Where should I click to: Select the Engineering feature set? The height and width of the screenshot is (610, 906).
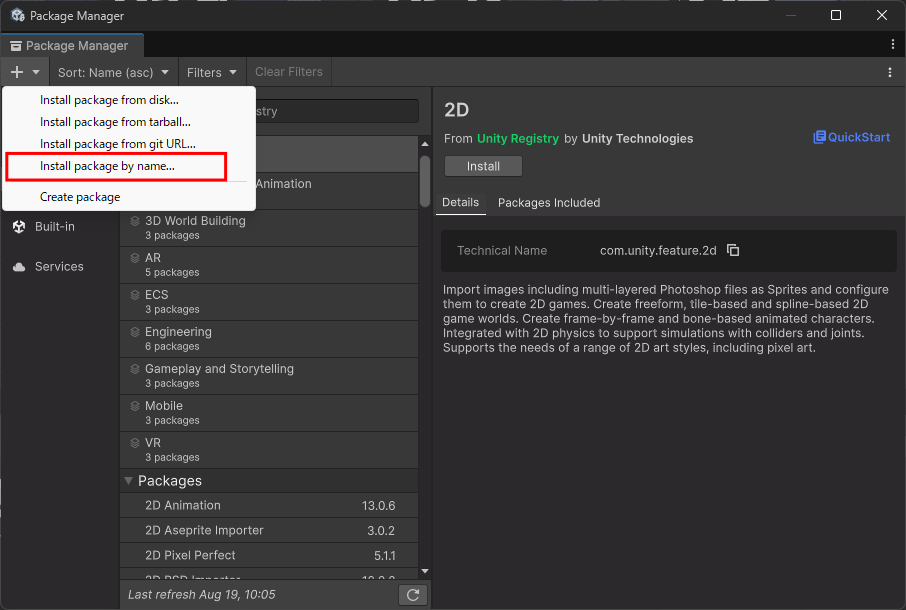[269, 339]
